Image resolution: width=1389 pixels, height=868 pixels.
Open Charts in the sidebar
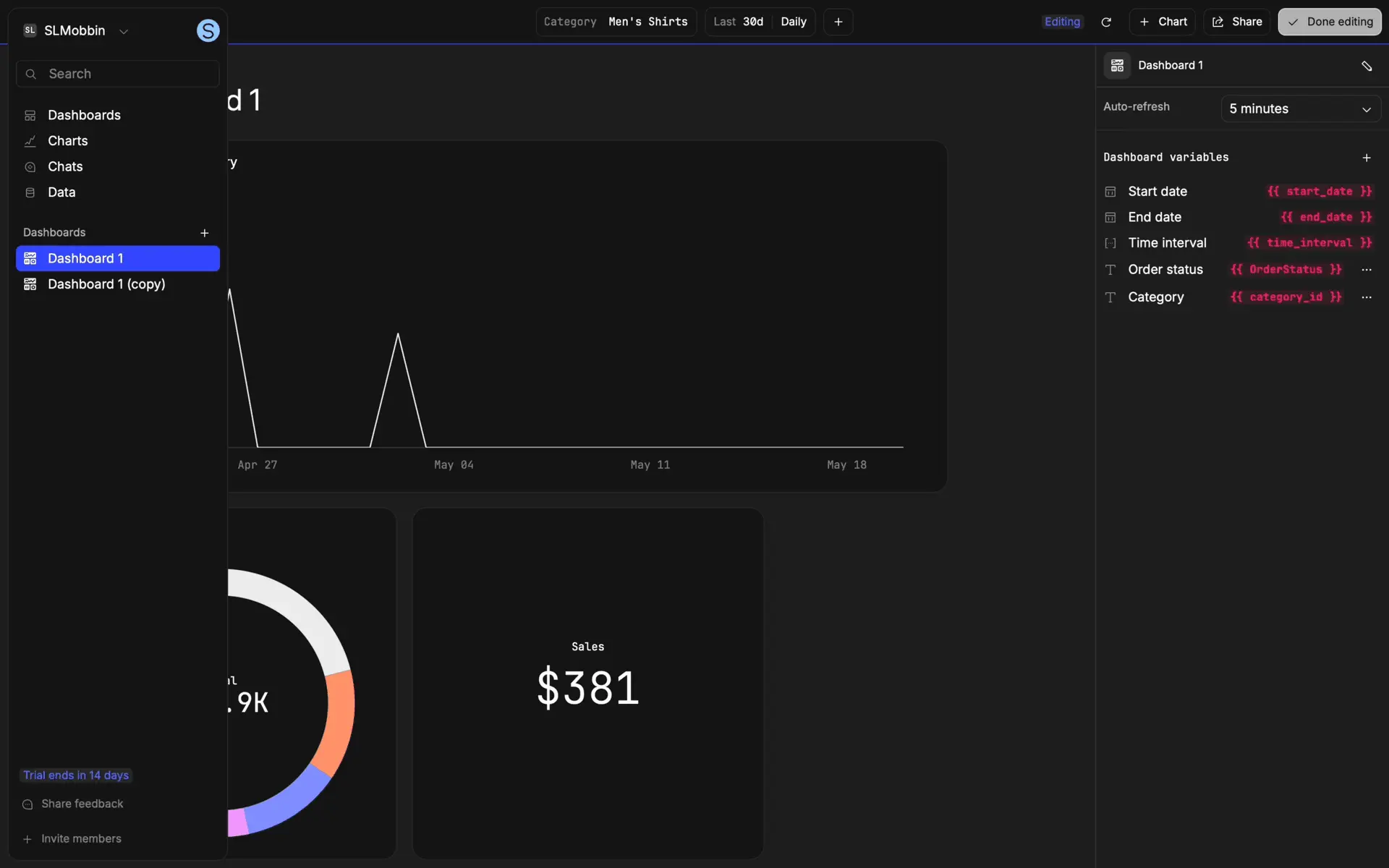click(67, 141)
